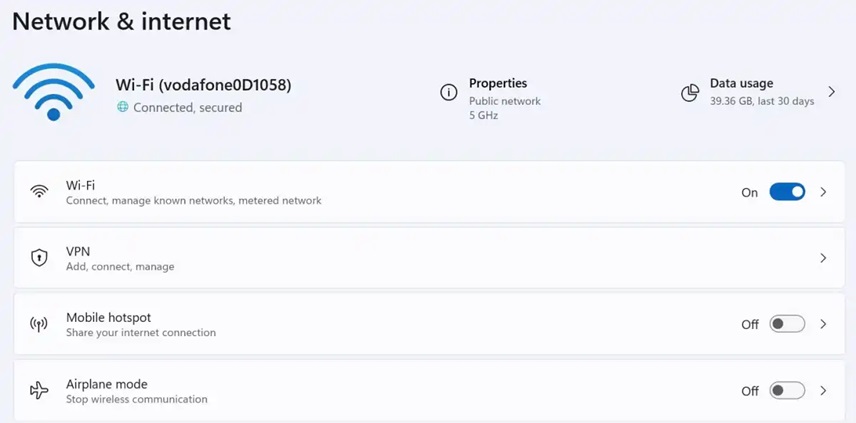The height and width of the screenshot is (423, 856).
Task: Click the Airplane mode plane icon
Action: click(x=39, y=391)
